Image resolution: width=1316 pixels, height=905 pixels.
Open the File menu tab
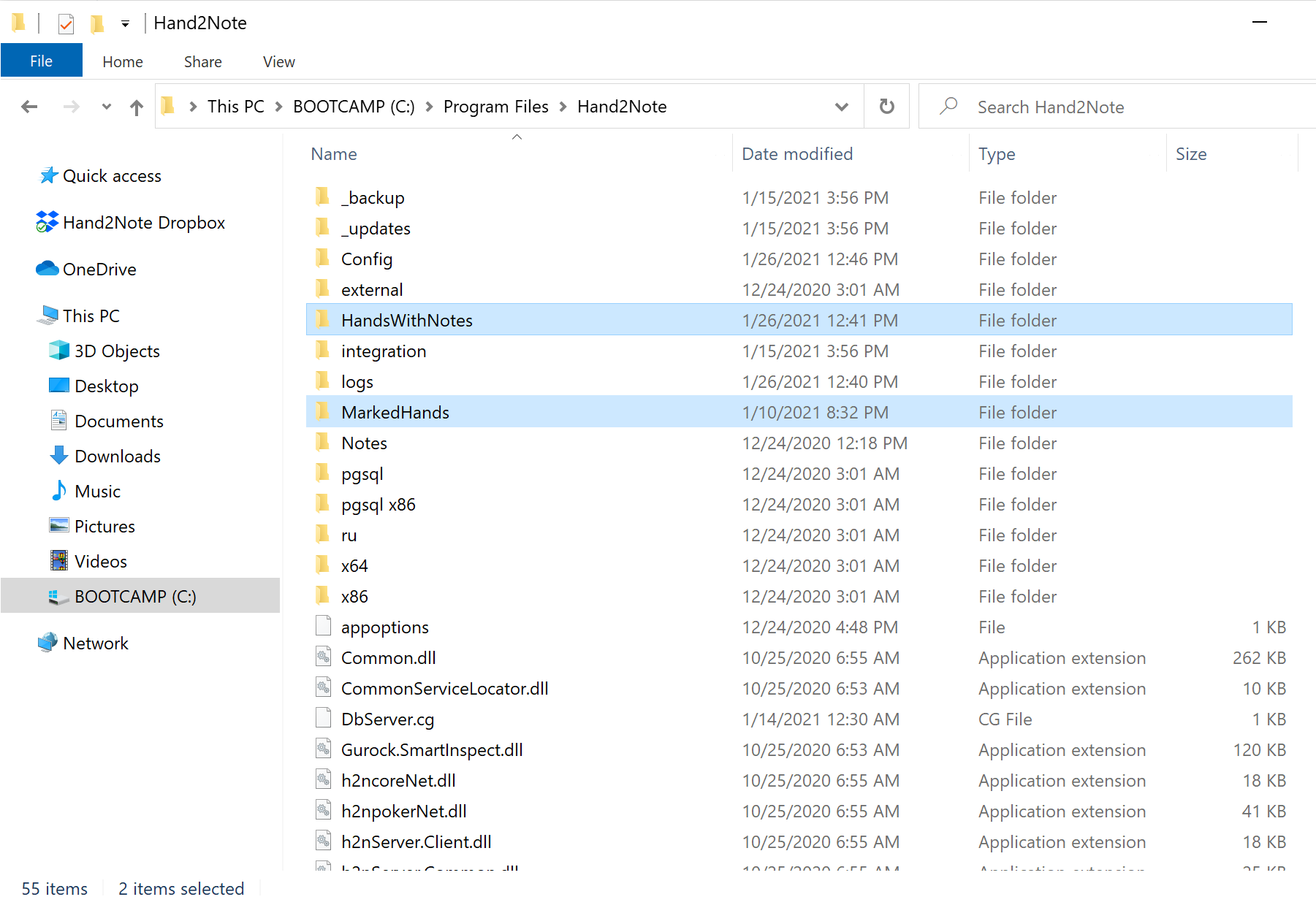42,61
